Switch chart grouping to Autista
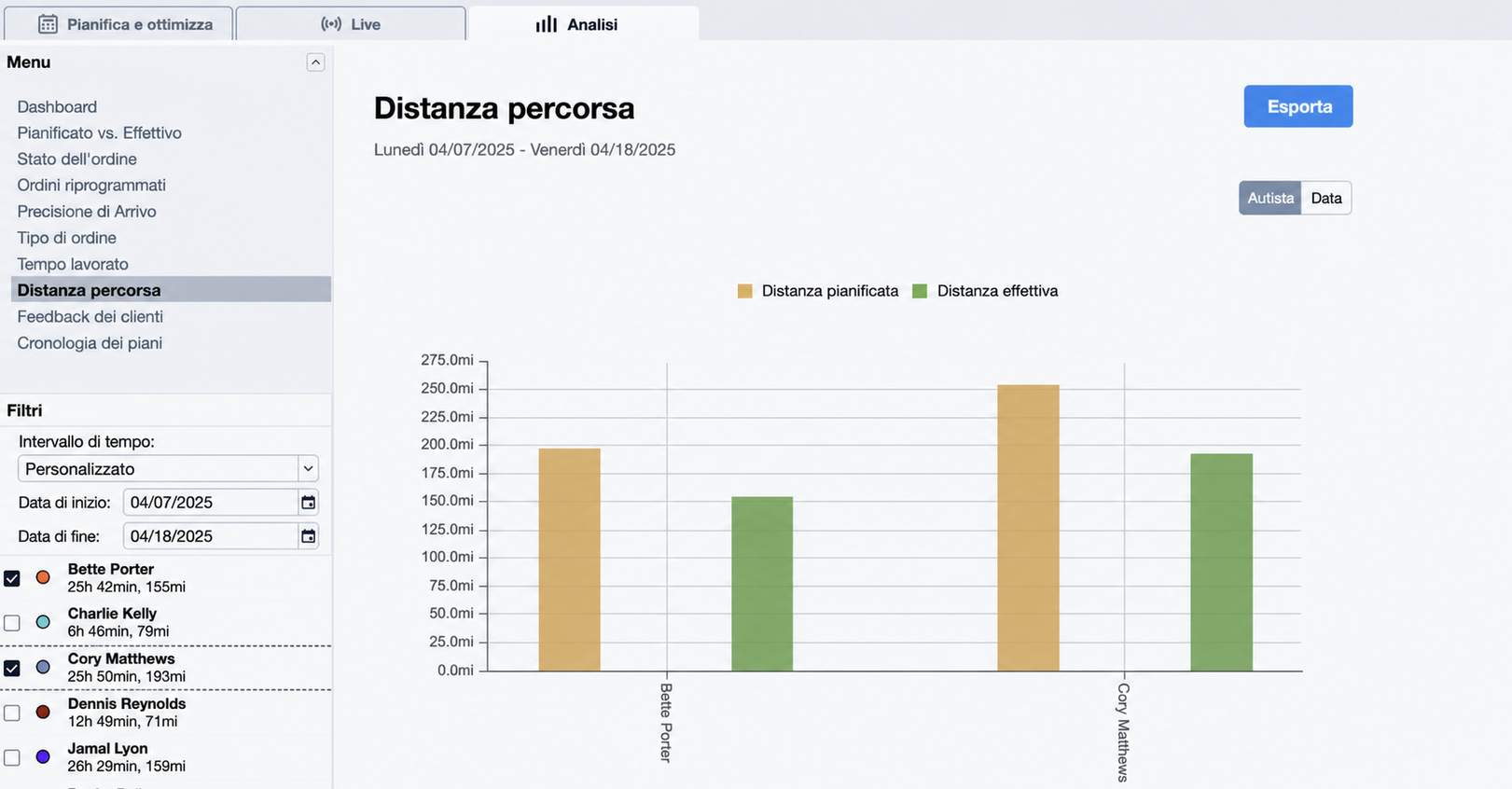 pos(1270,198)
